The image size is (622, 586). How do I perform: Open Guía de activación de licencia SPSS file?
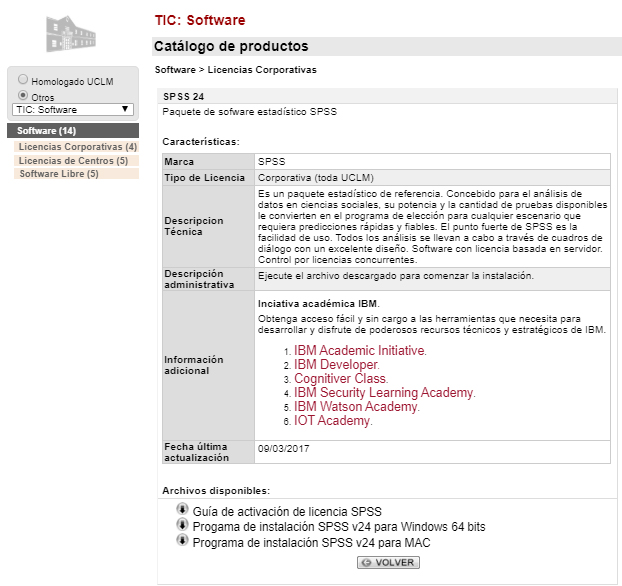(x=287, y=511)
